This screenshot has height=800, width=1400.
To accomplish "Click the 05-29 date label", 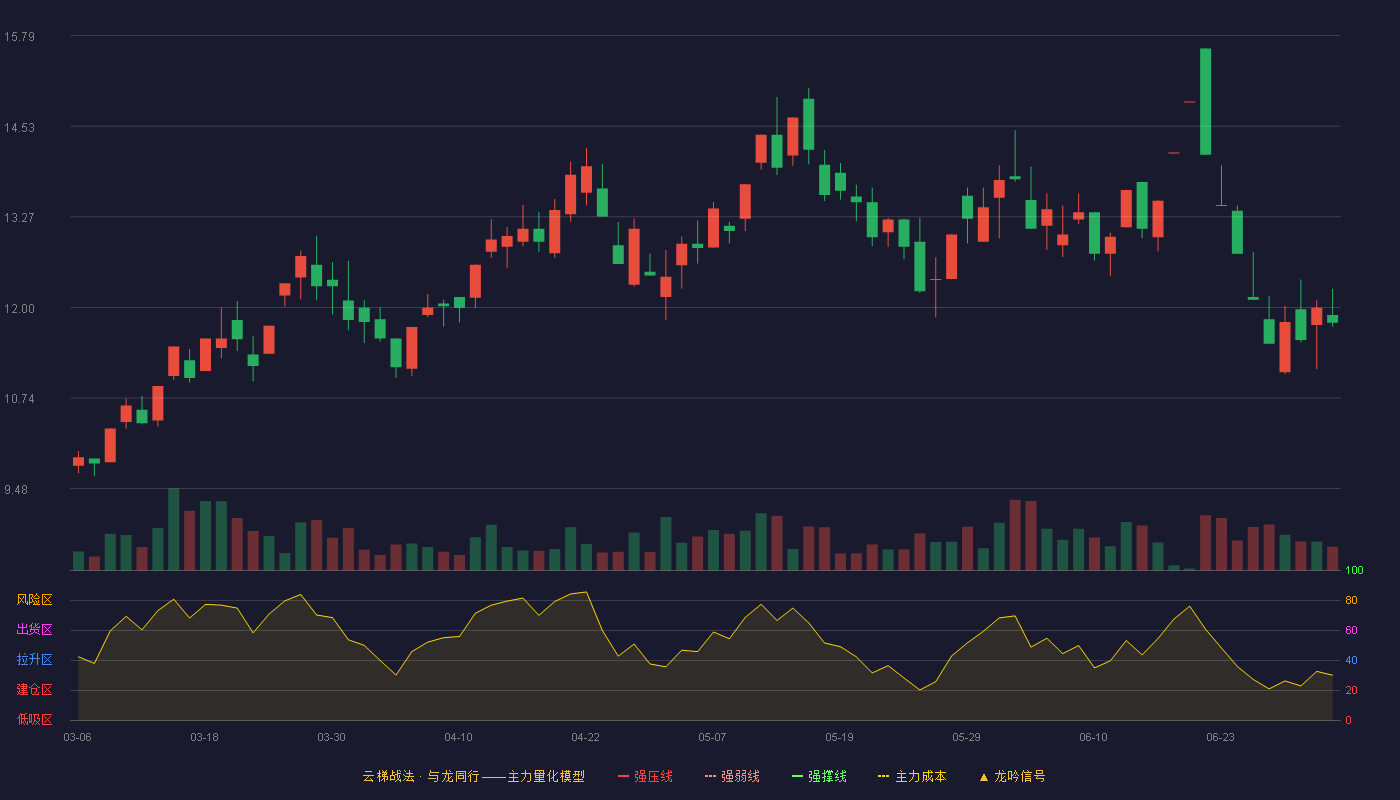I will pyautogui.click(x=966, y=737).
